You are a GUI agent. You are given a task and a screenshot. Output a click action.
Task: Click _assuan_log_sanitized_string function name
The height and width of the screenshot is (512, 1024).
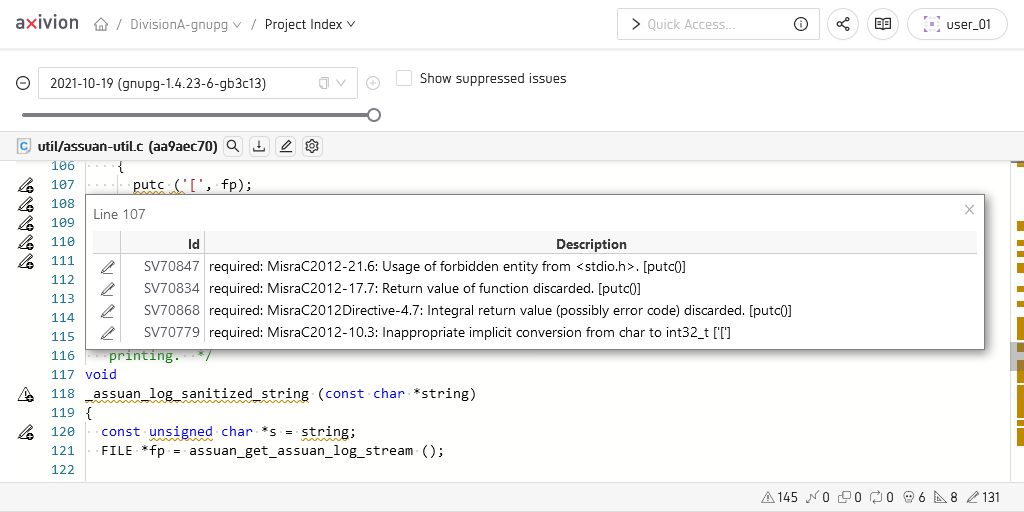coord(197,394)
